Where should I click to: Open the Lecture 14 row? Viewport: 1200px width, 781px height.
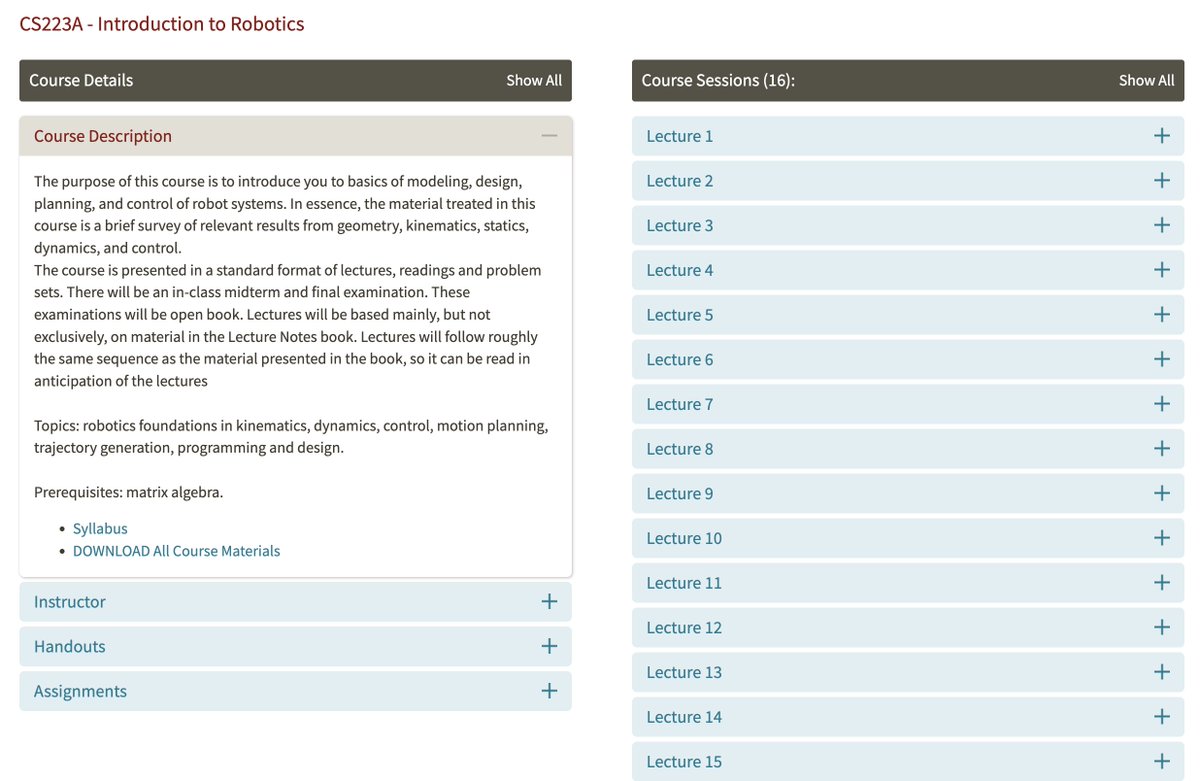(x=908, y=717)
